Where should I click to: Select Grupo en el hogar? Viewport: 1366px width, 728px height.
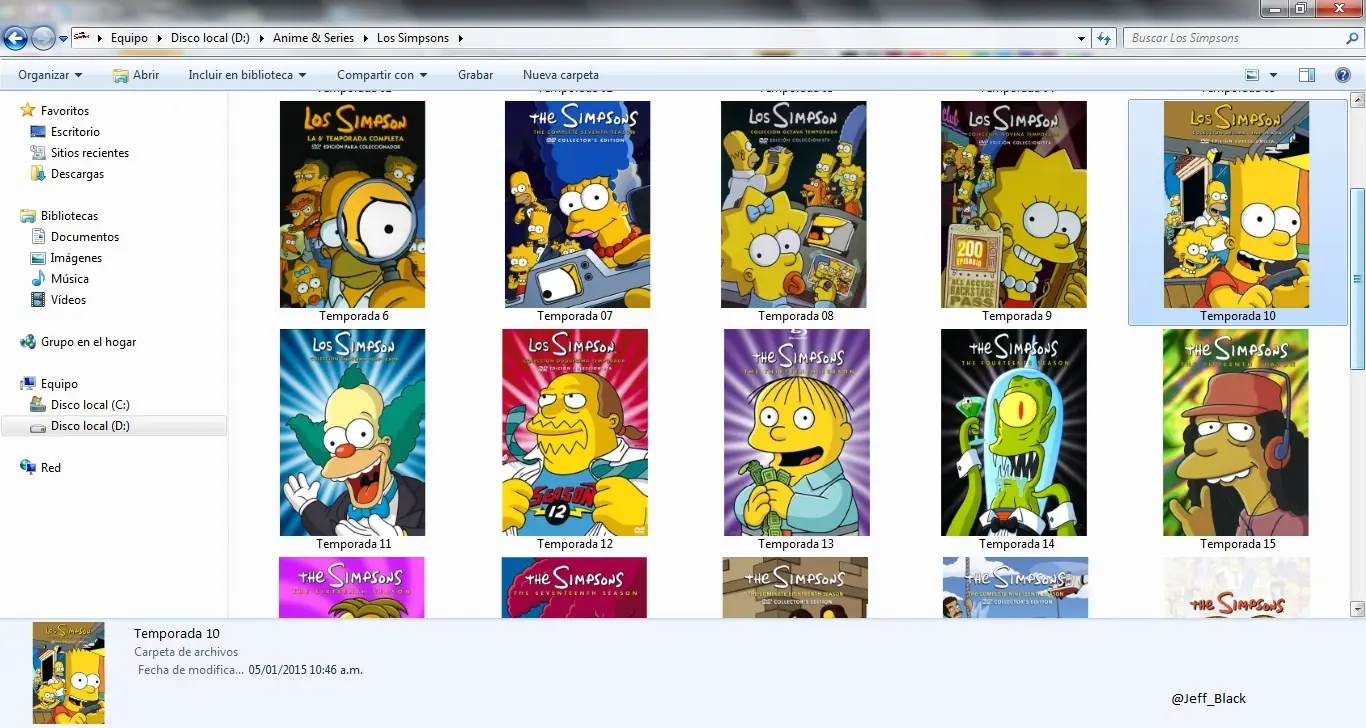pyautogui.click(x=88, y=342)
